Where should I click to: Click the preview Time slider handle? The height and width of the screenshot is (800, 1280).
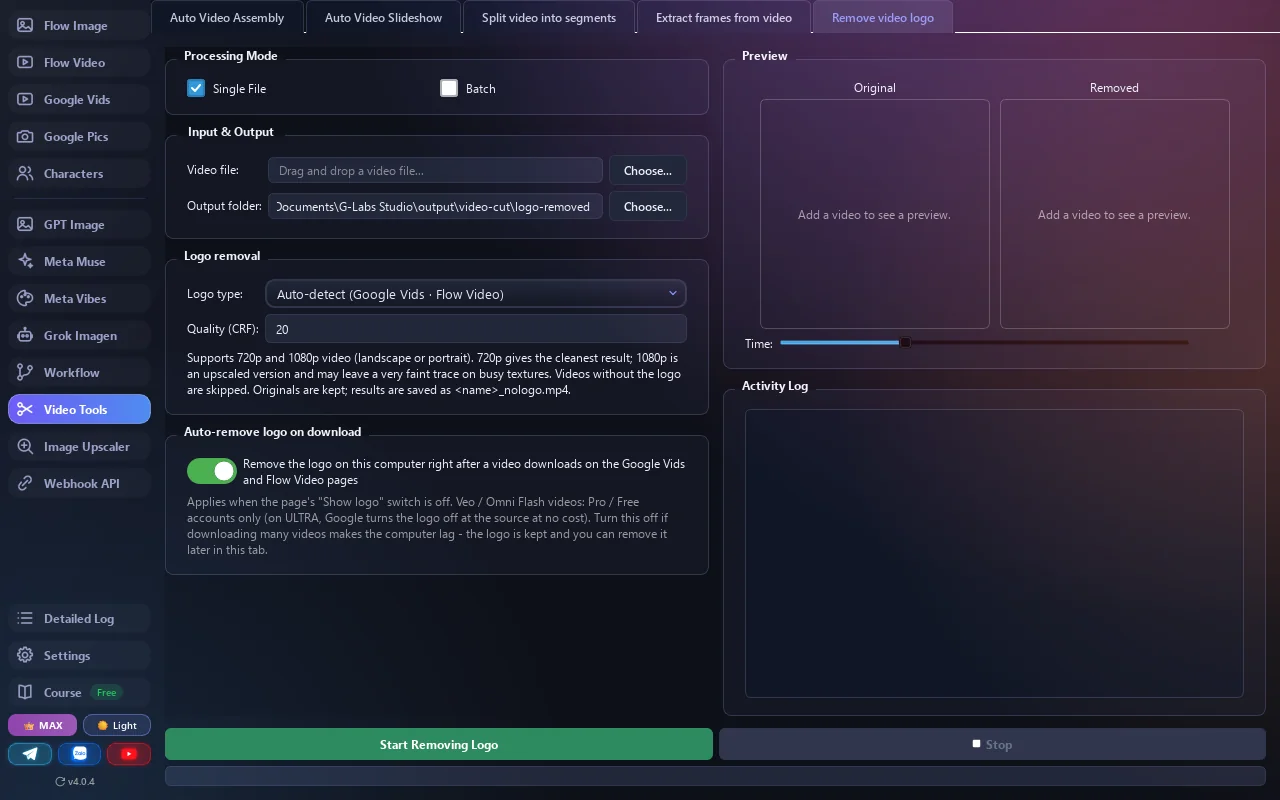[x=905, y=343]
